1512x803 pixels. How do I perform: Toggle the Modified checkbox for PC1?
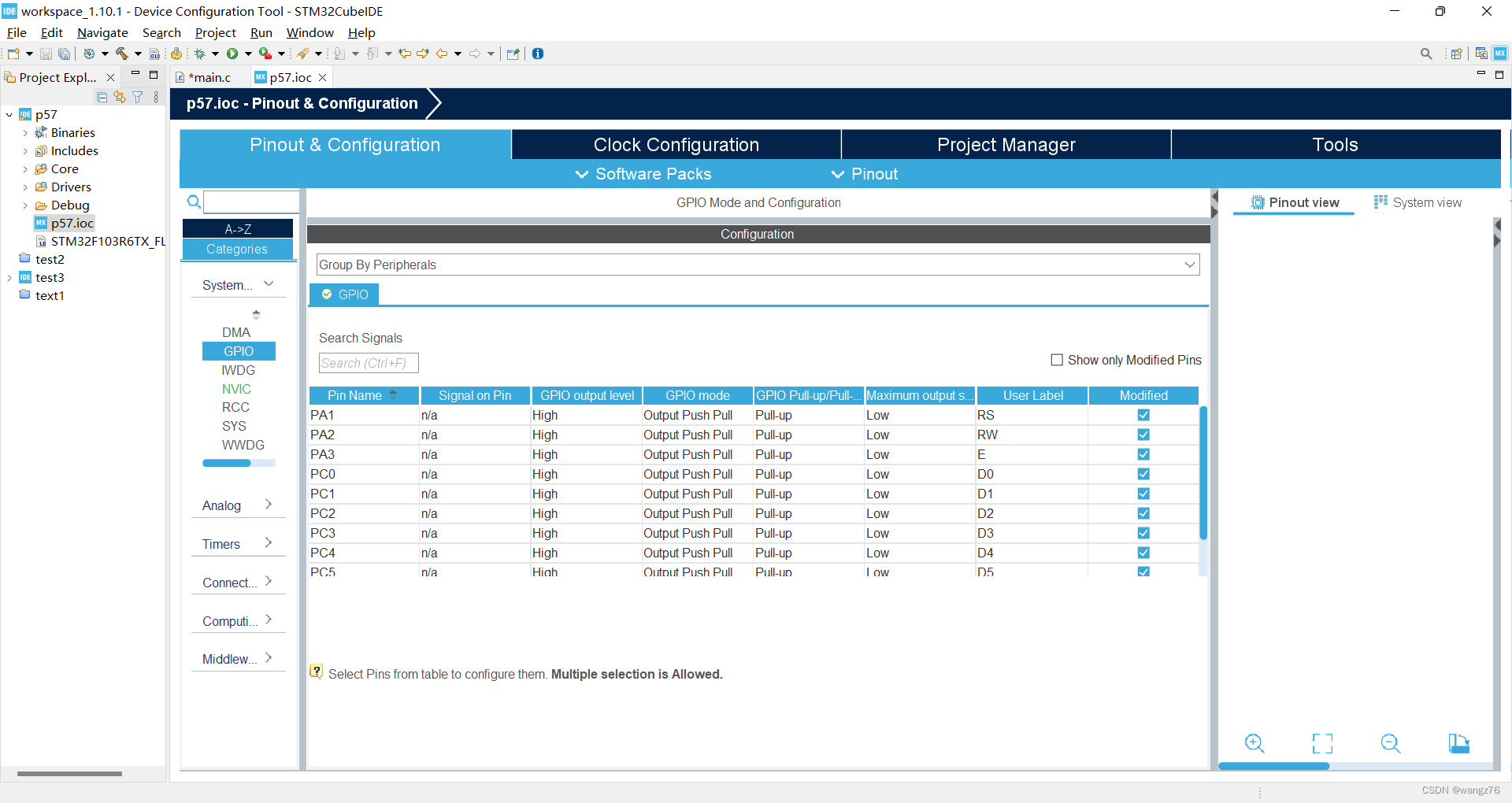(1143, 494)
